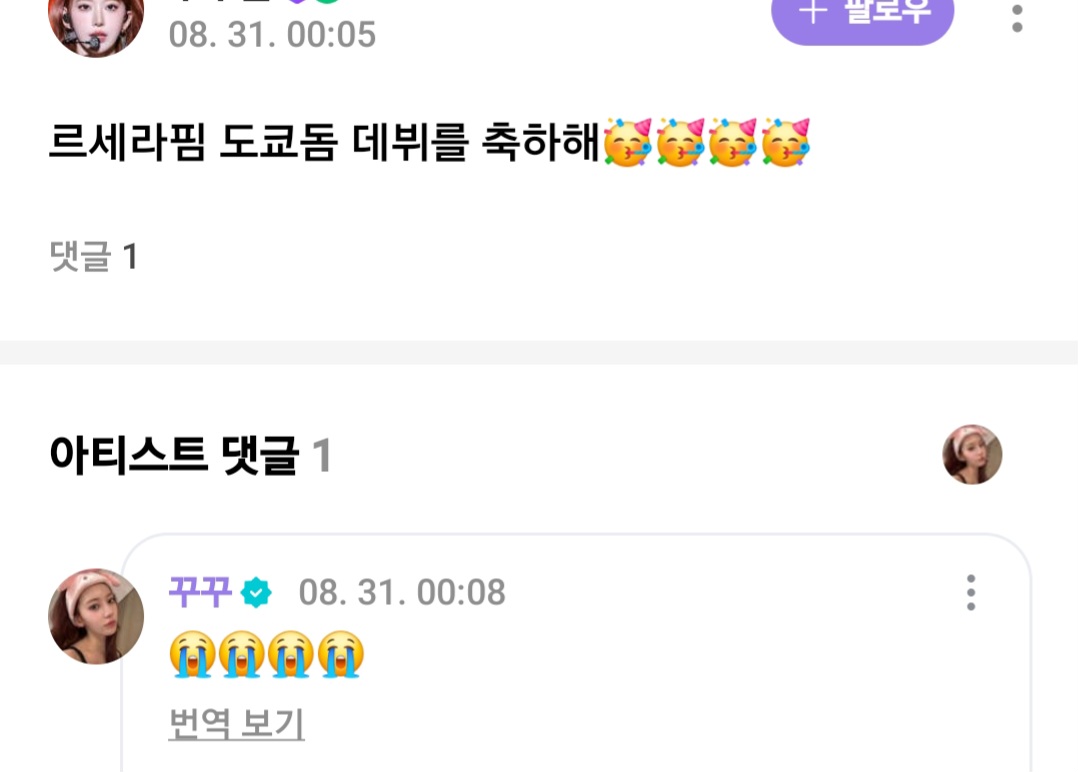Tap the small artist avatar beside 아티스트 댓글
Viewport: 1078px width, 772px height.
(x=972, y=454)
